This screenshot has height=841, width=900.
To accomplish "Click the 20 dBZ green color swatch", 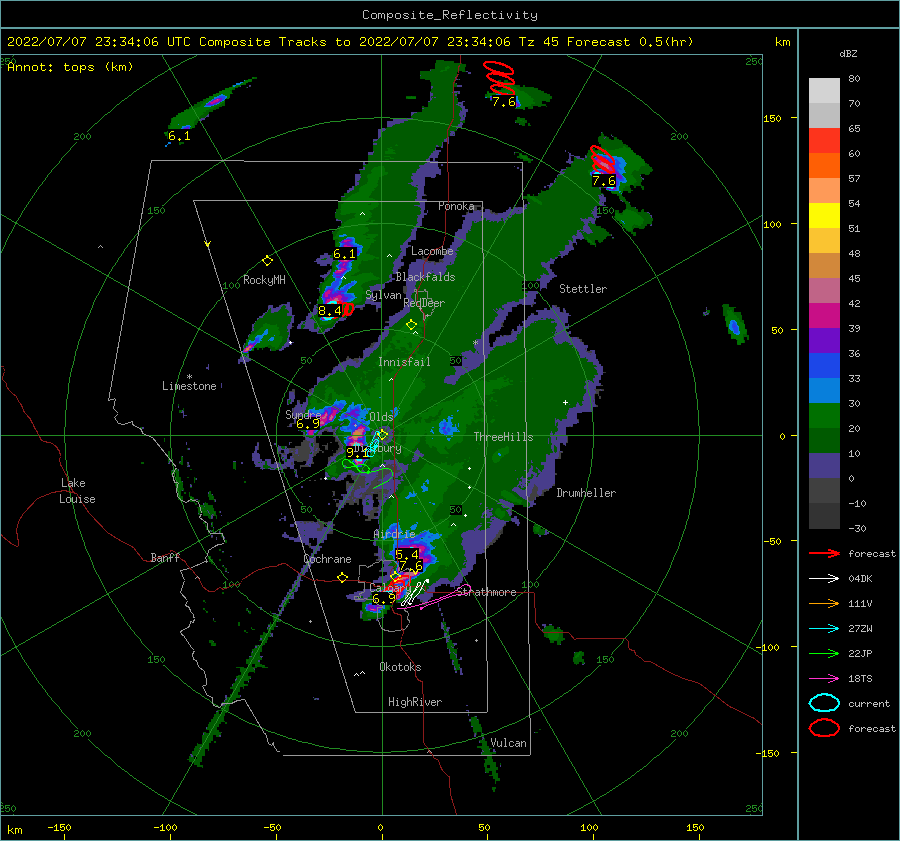I will [x=824, y=416].
